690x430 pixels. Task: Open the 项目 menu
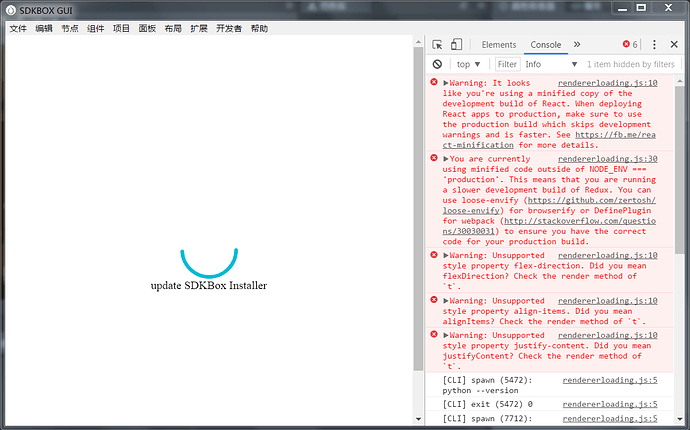(121, 29)
